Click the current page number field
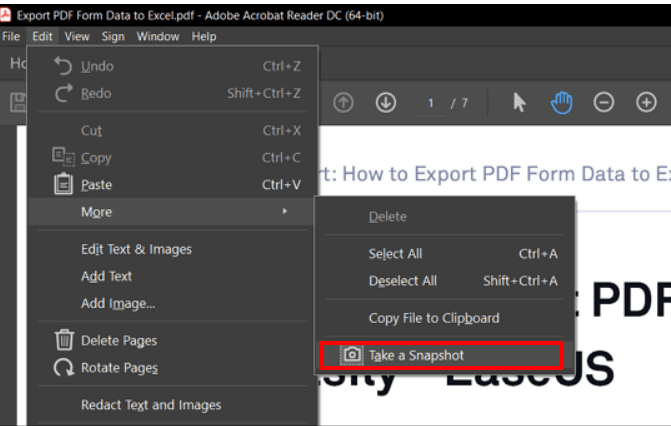The image size is (671, 426). click(431, 103)
